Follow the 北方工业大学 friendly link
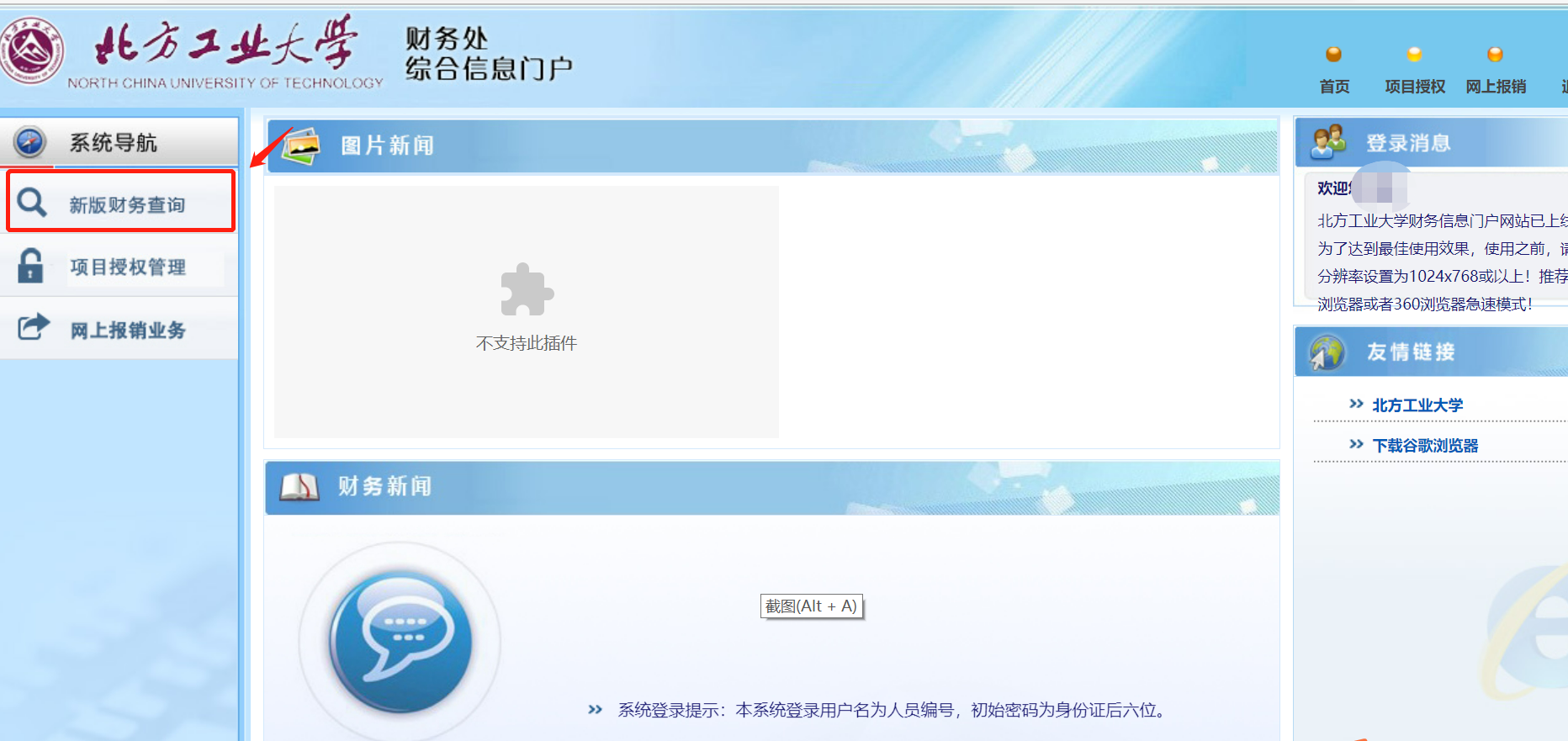 point(1417,405)
